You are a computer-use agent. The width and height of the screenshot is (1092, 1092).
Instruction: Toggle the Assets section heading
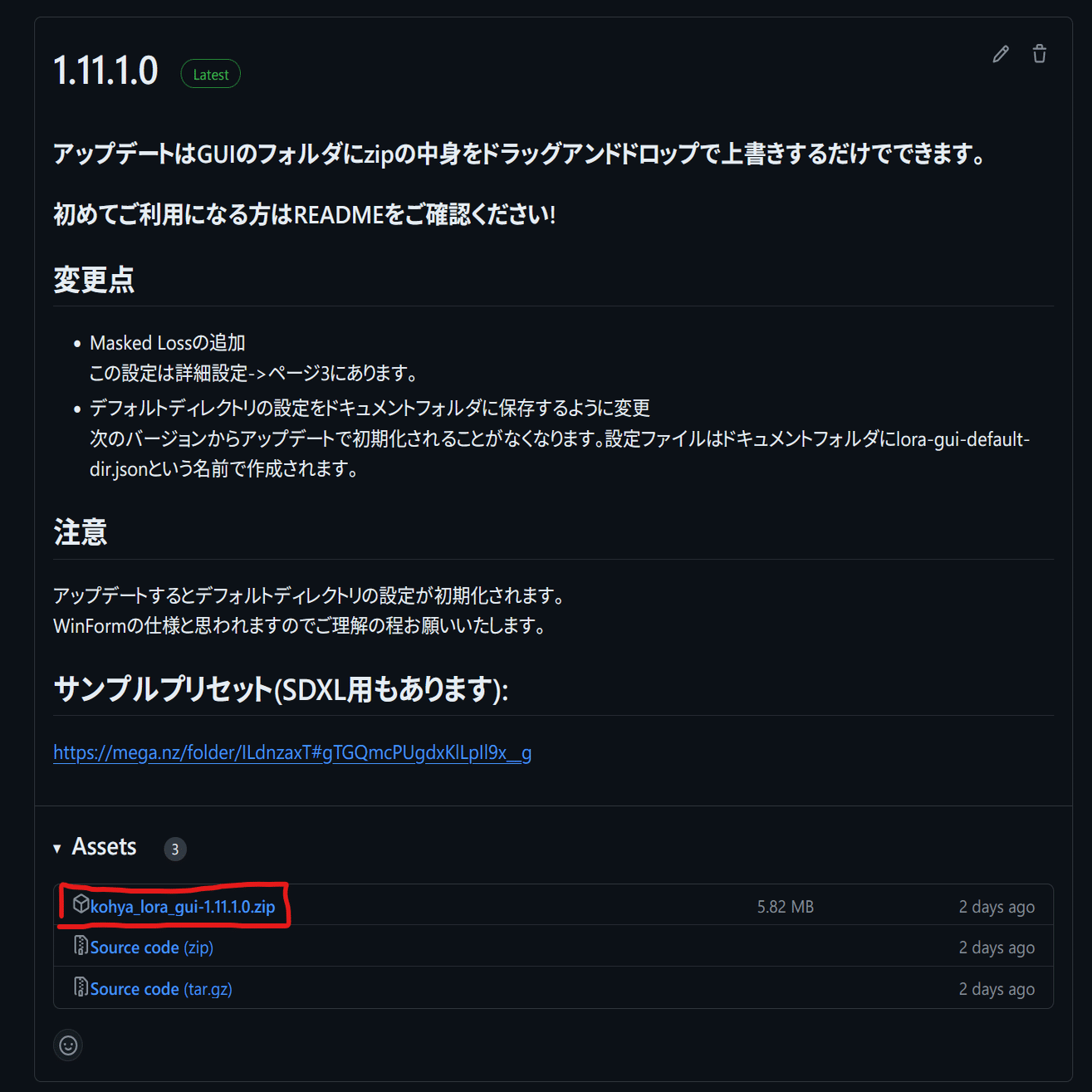click(x=104, y=847)
